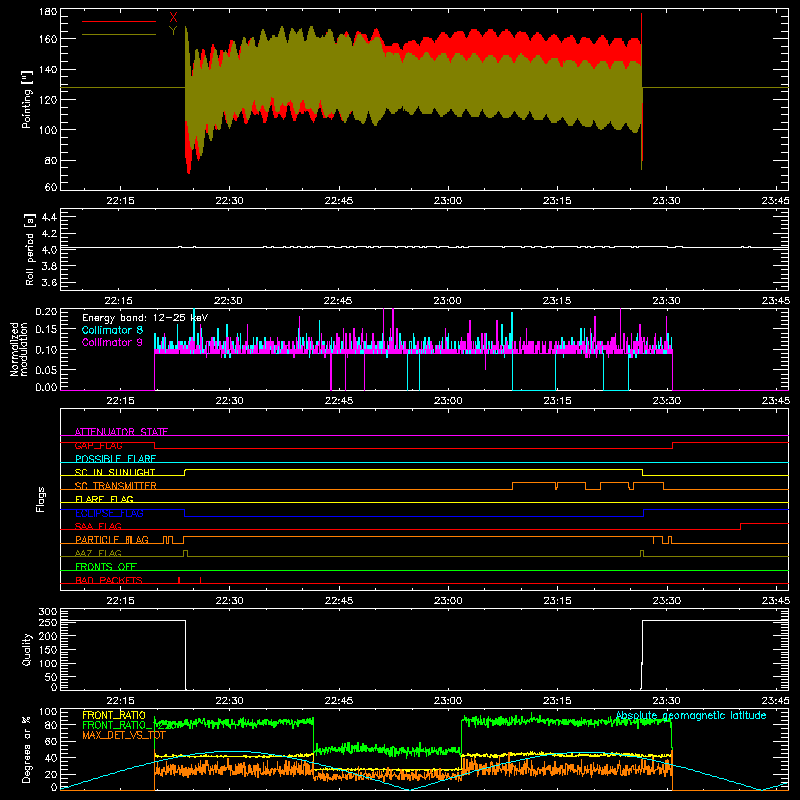Click the 'Normalized modulation' axis title
The height and width of the screenshot is (800, 800).
(x=19, y=349)
